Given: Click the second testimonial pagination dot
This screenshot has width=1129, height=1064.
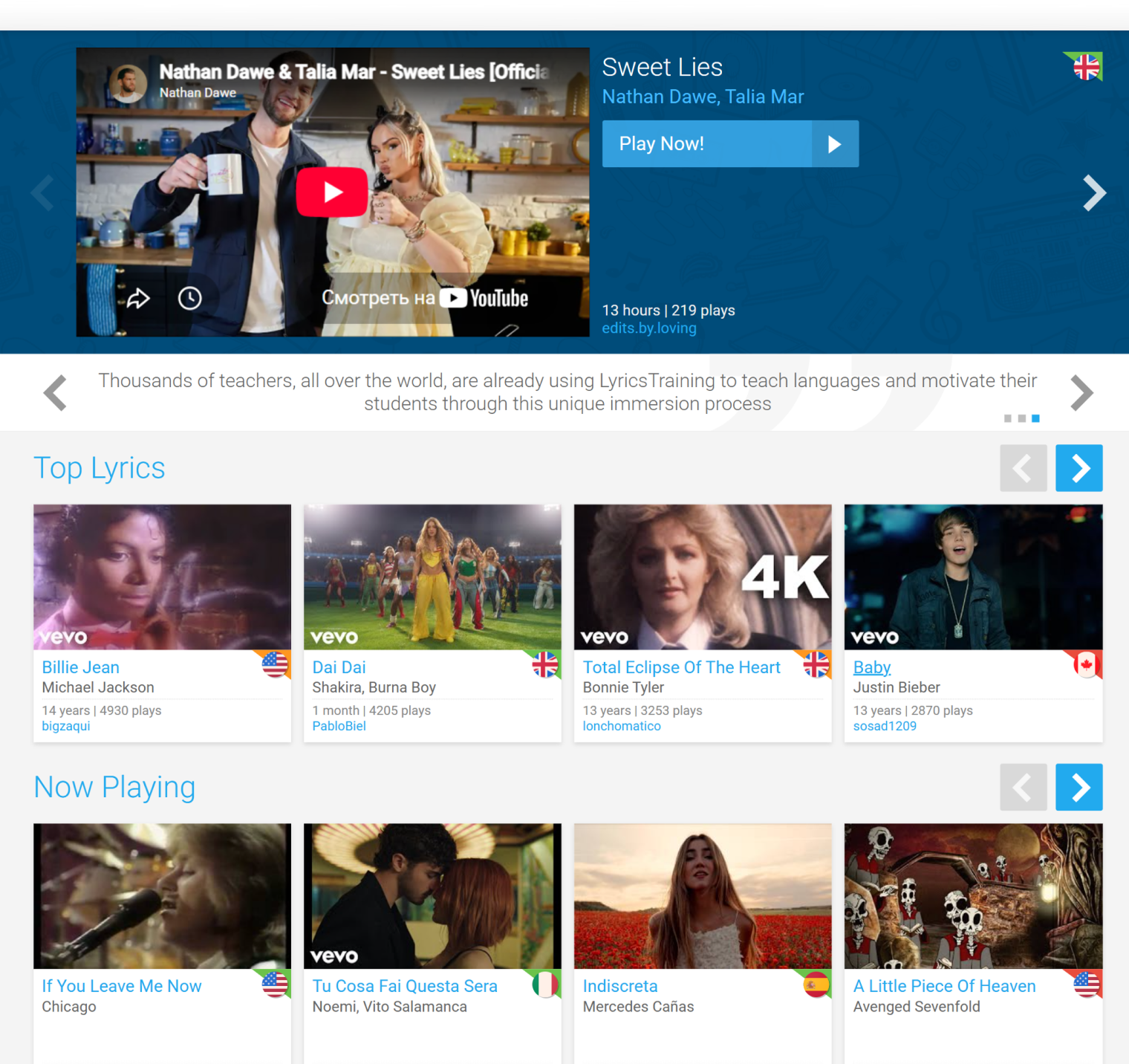Looking at the screenshot, I should (x=1022, y=418).
